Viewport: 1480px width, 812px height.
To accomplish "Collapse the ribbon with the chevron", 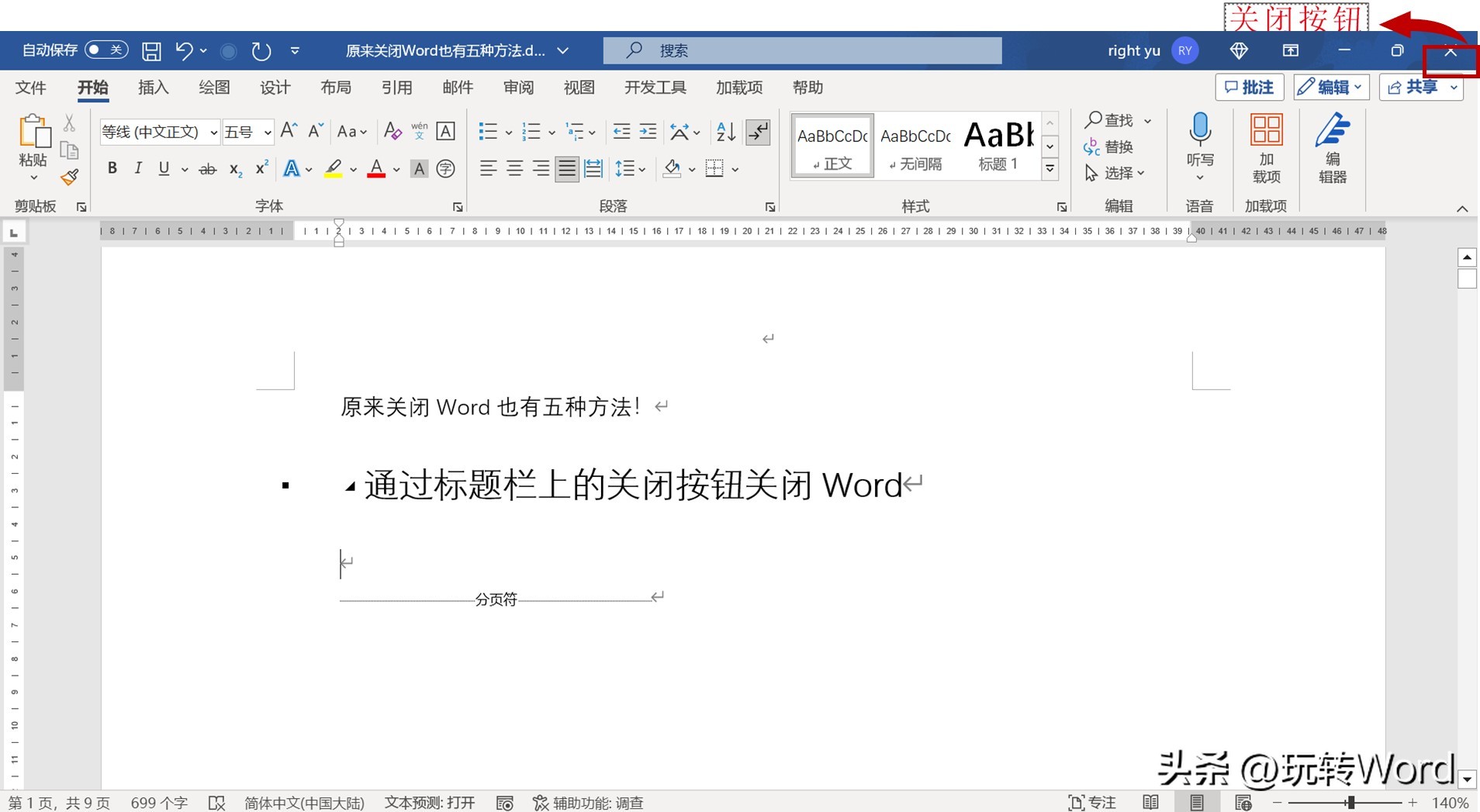I will pos(1462,209).
